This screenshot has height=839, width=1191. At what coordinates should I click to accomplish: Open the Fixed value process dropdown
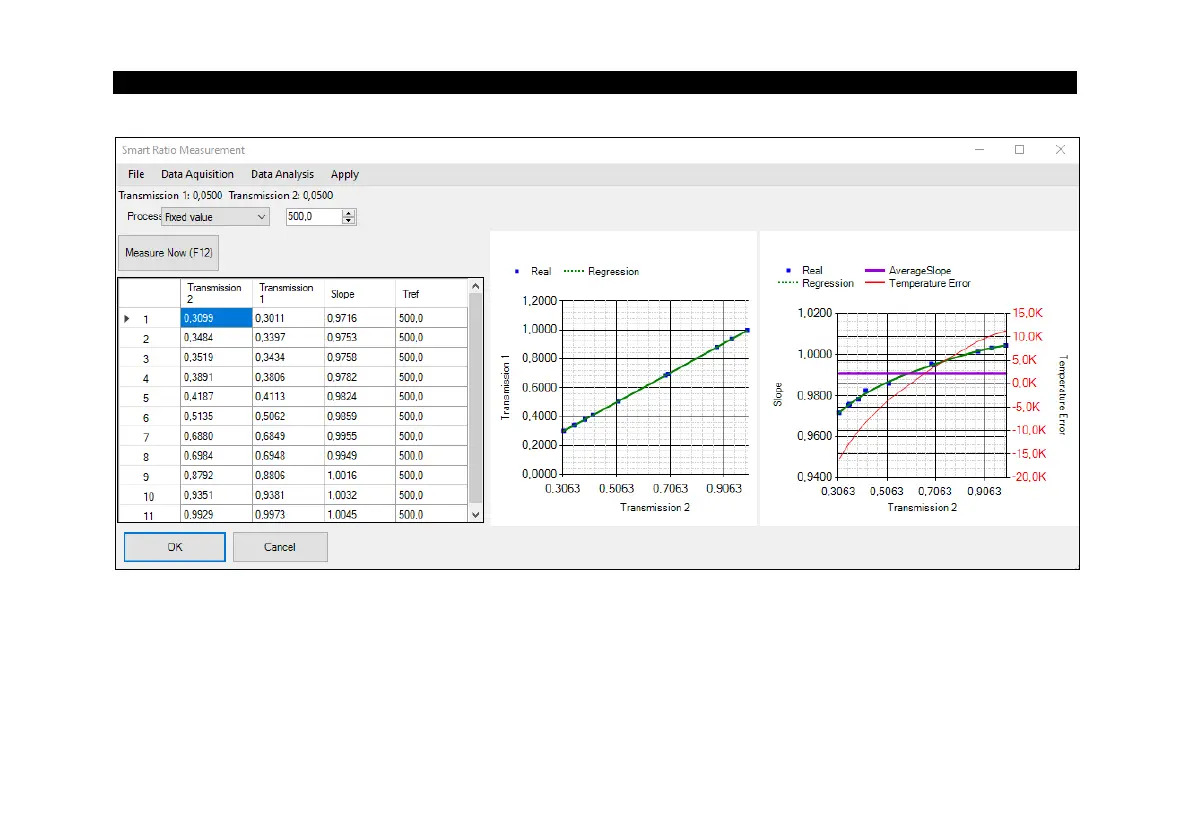(x=216, y=217)
